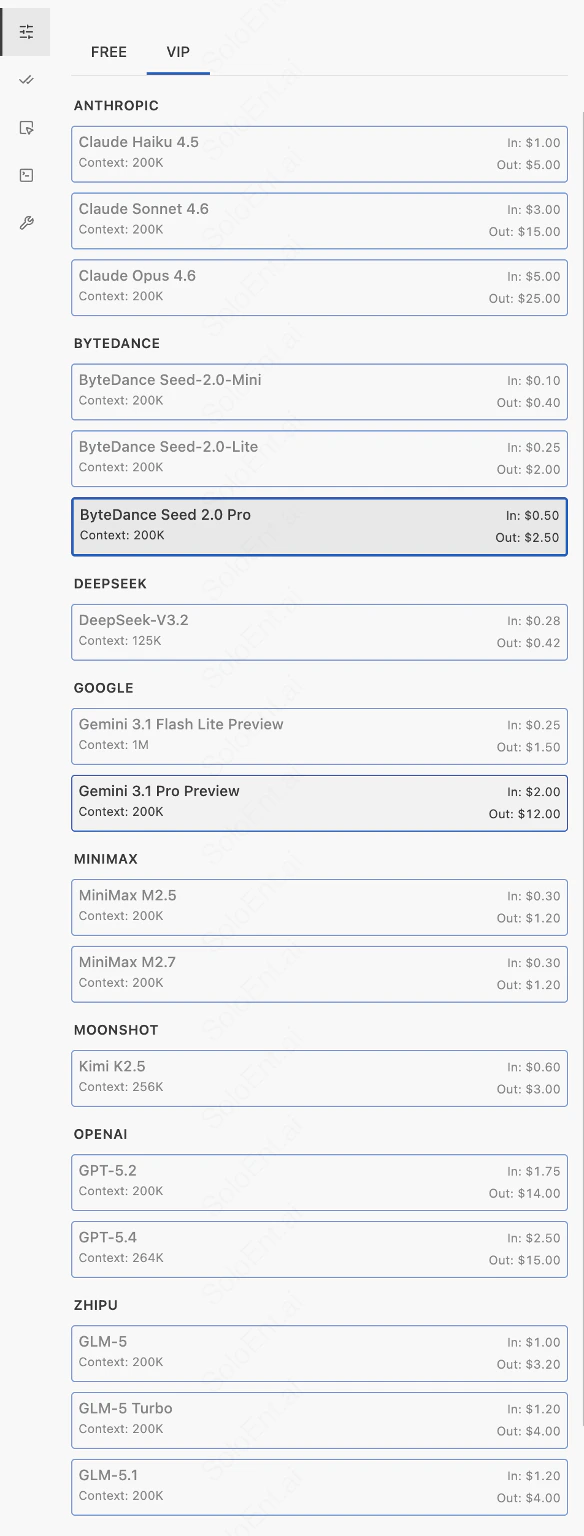Pick the ByteDance Seed 2.0 Pro card
584x1536 pixels.
[319, 526]
